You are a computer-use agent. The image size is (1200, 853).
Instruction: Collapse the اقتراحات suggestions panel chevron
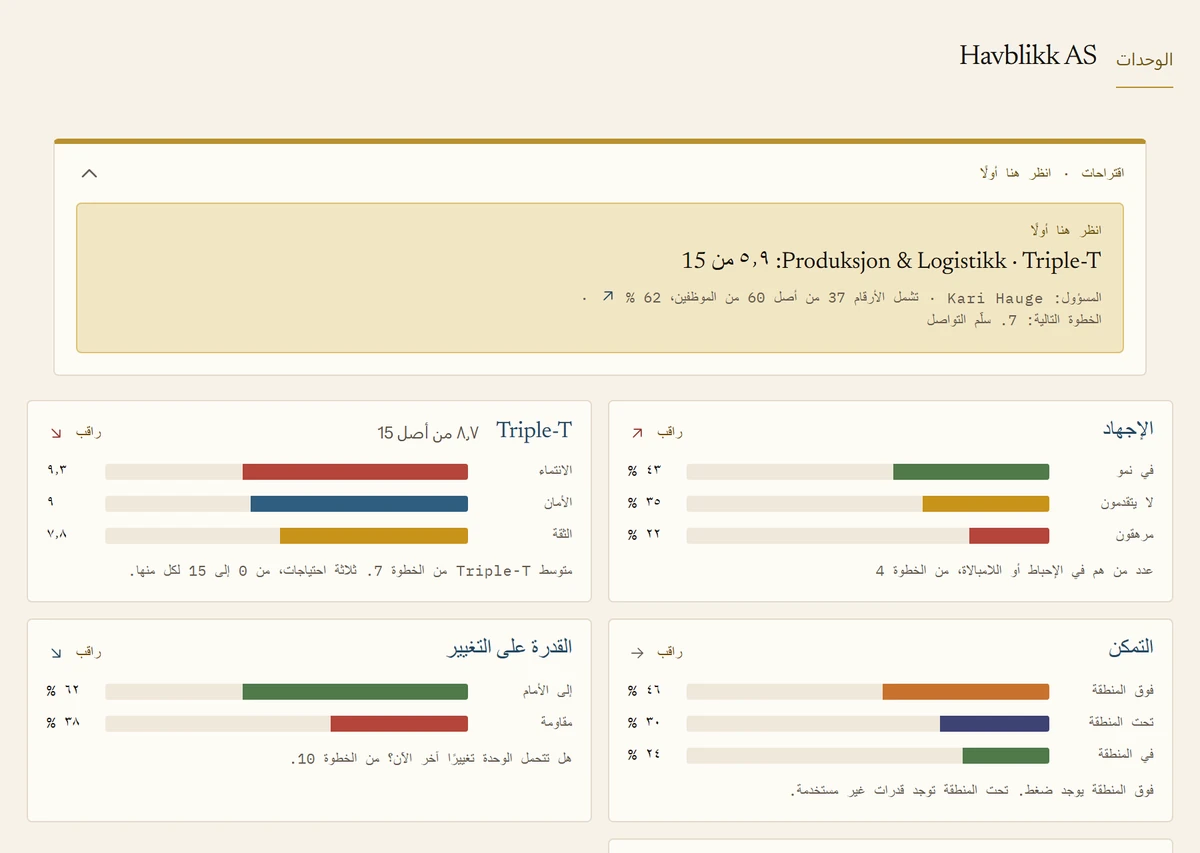coord(89,173)
